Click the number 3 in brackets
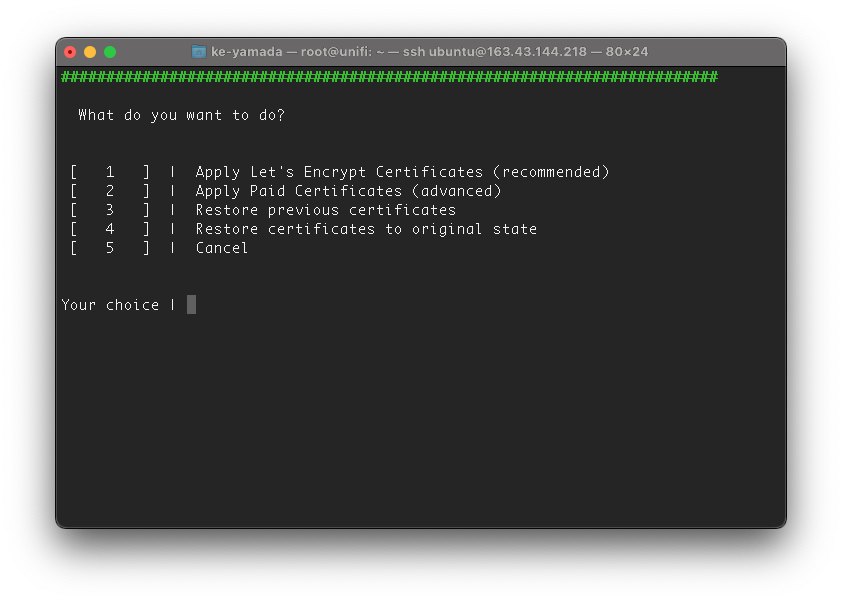The image size is (842, 602). coord(110,210)
